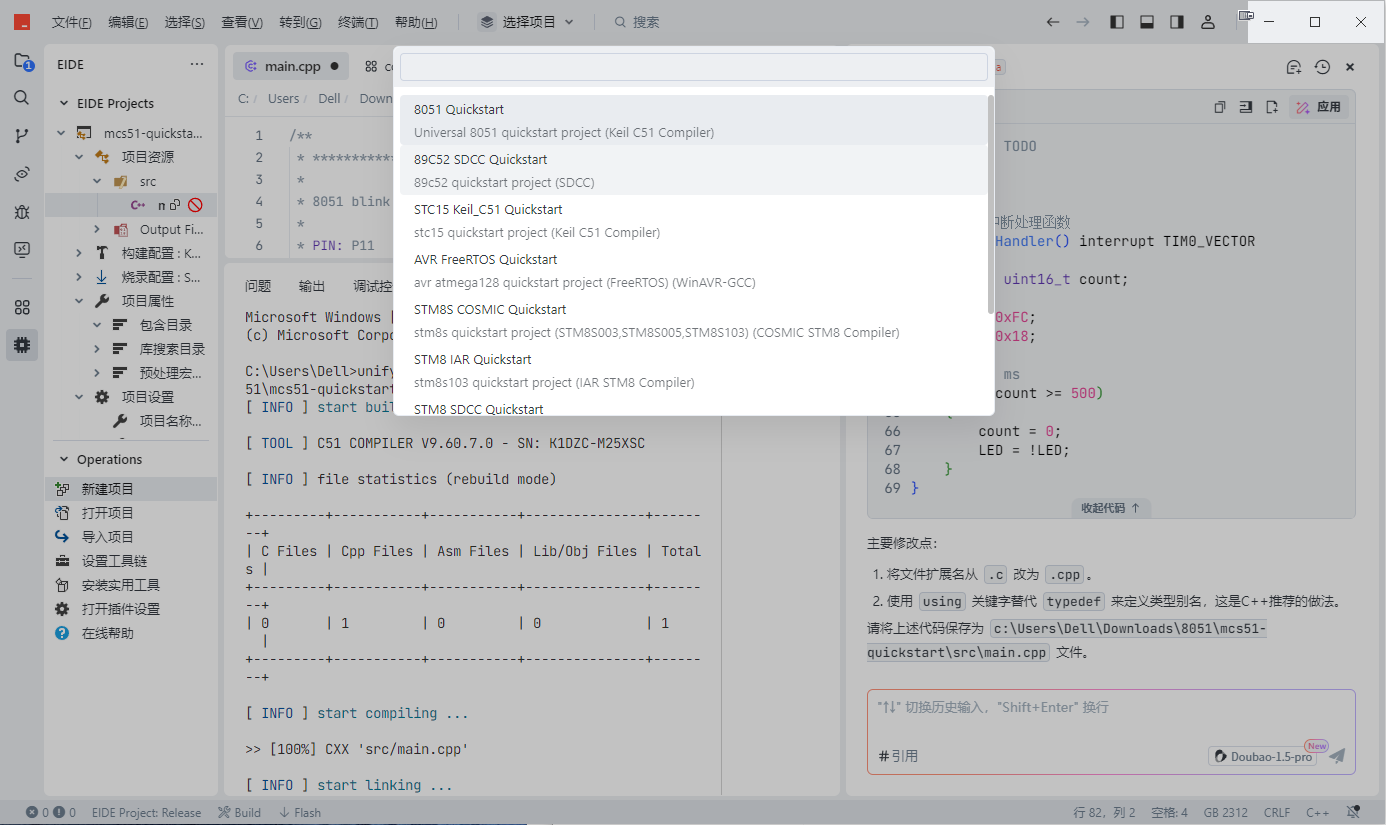
Task: Click 安装实用工具 in Operations
Action: click(131, 585)
